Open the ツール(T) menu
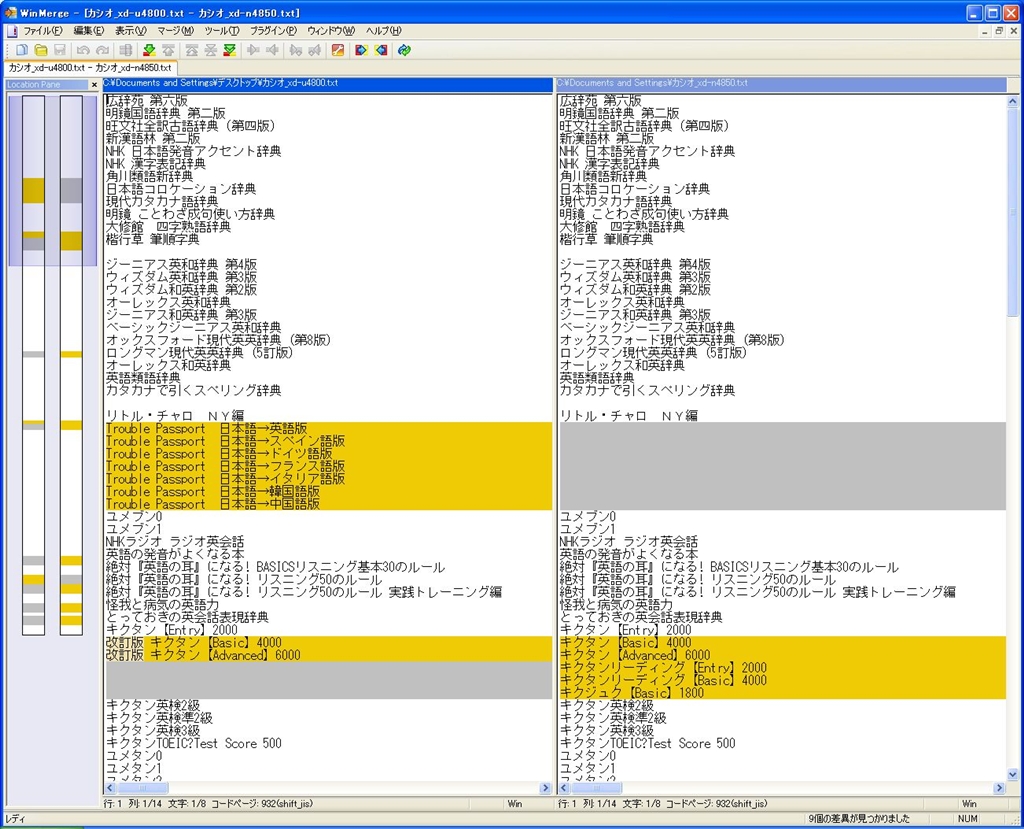1024x829 pixels. tap(222, 31)
